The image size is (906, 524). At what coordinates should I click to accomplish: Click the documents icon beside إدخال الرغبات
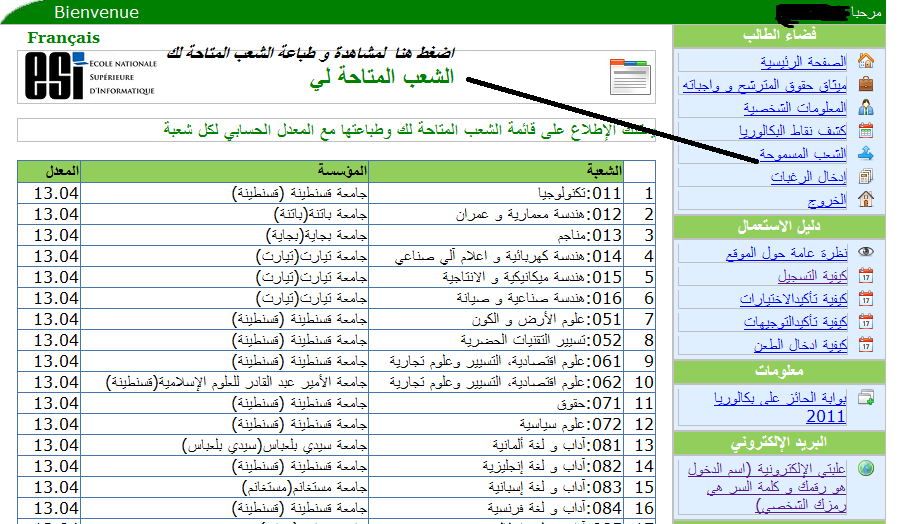[x=866, y=176]
